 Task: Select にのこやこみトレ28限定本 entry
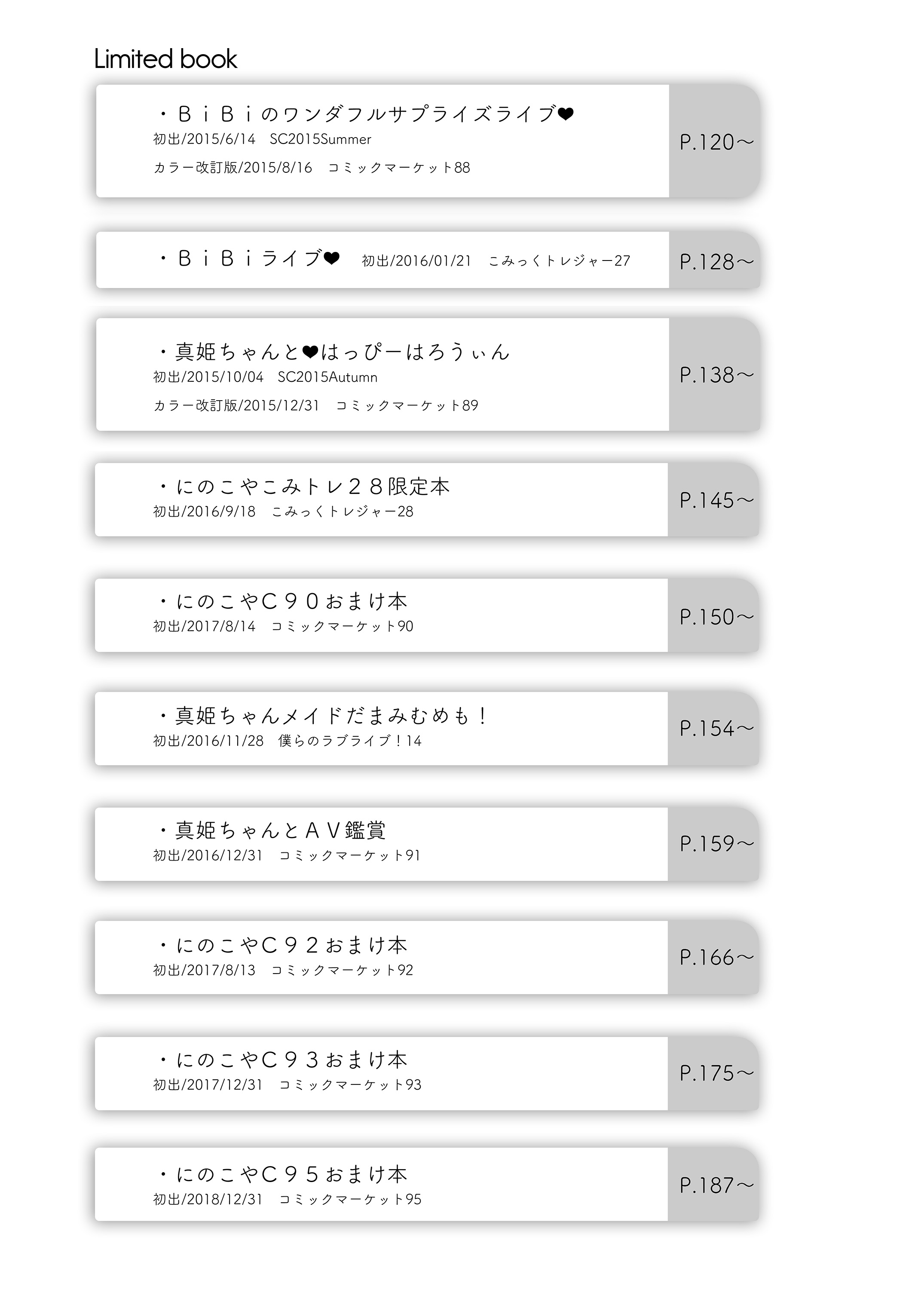tap(304, 487)
